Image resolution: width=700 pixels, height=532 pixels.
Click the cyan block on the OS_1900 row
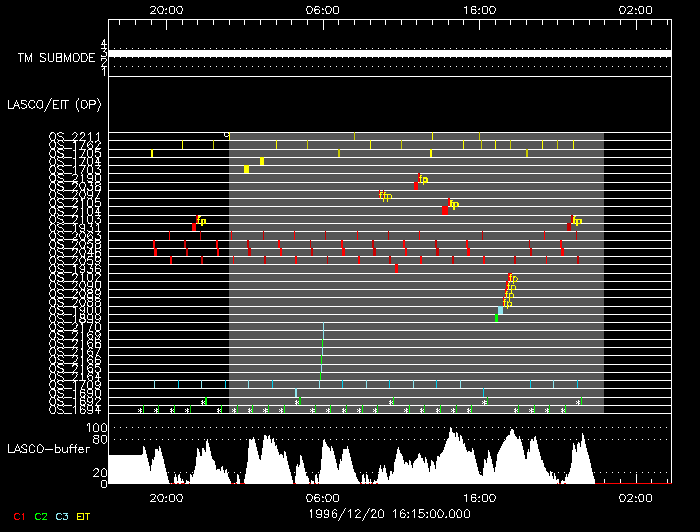tap(500, 311)
